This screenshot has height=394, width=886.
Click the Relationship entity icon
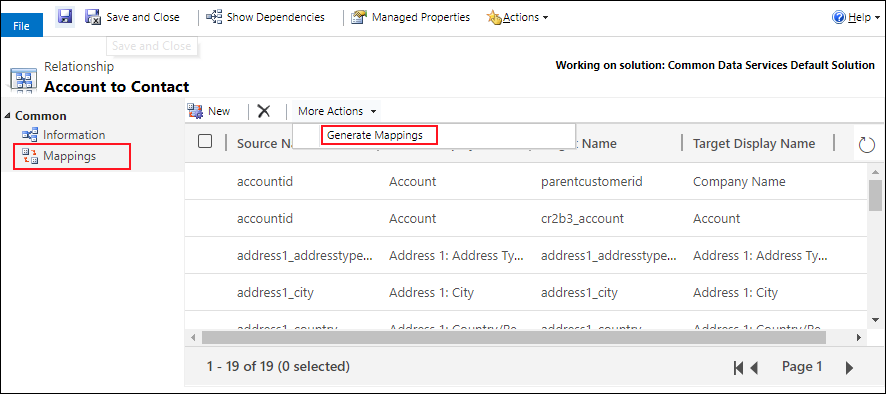tap(23, 80)
